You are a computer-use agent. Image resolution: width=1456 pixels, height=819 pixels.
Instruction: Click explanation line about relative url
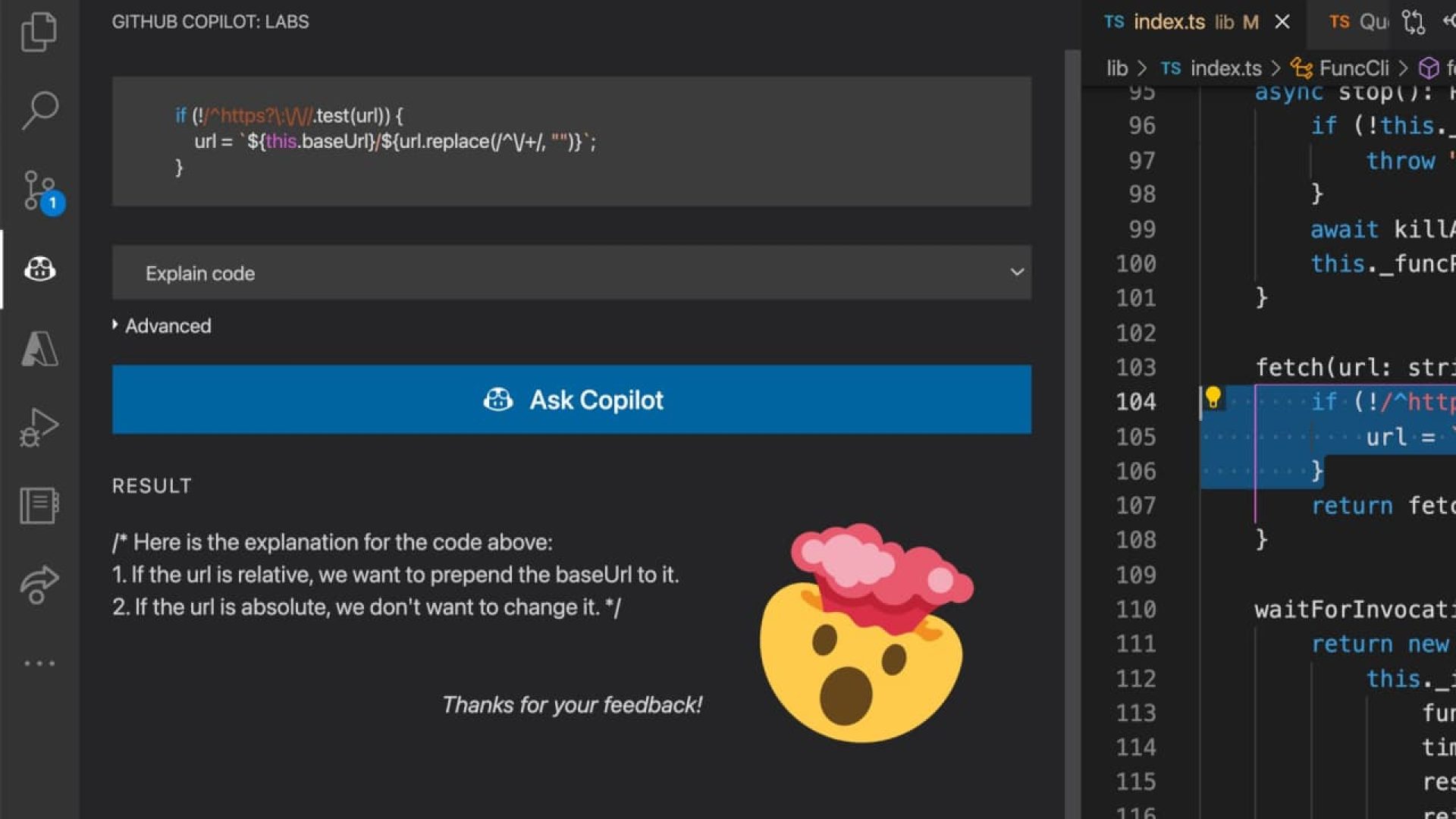point(395,575)
